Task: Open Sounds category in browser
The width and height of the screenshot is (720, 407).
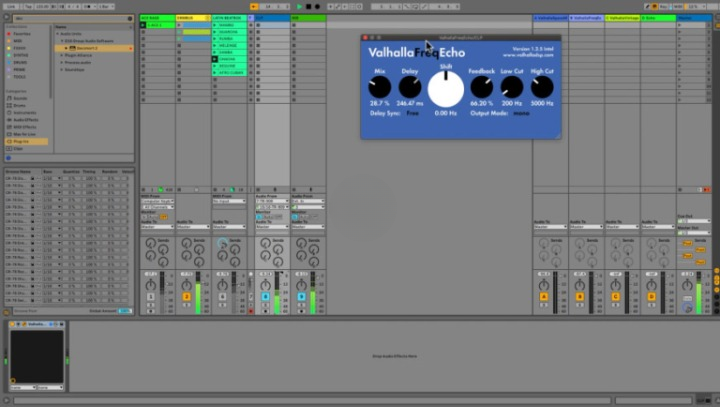Action: tap(20, 98)
